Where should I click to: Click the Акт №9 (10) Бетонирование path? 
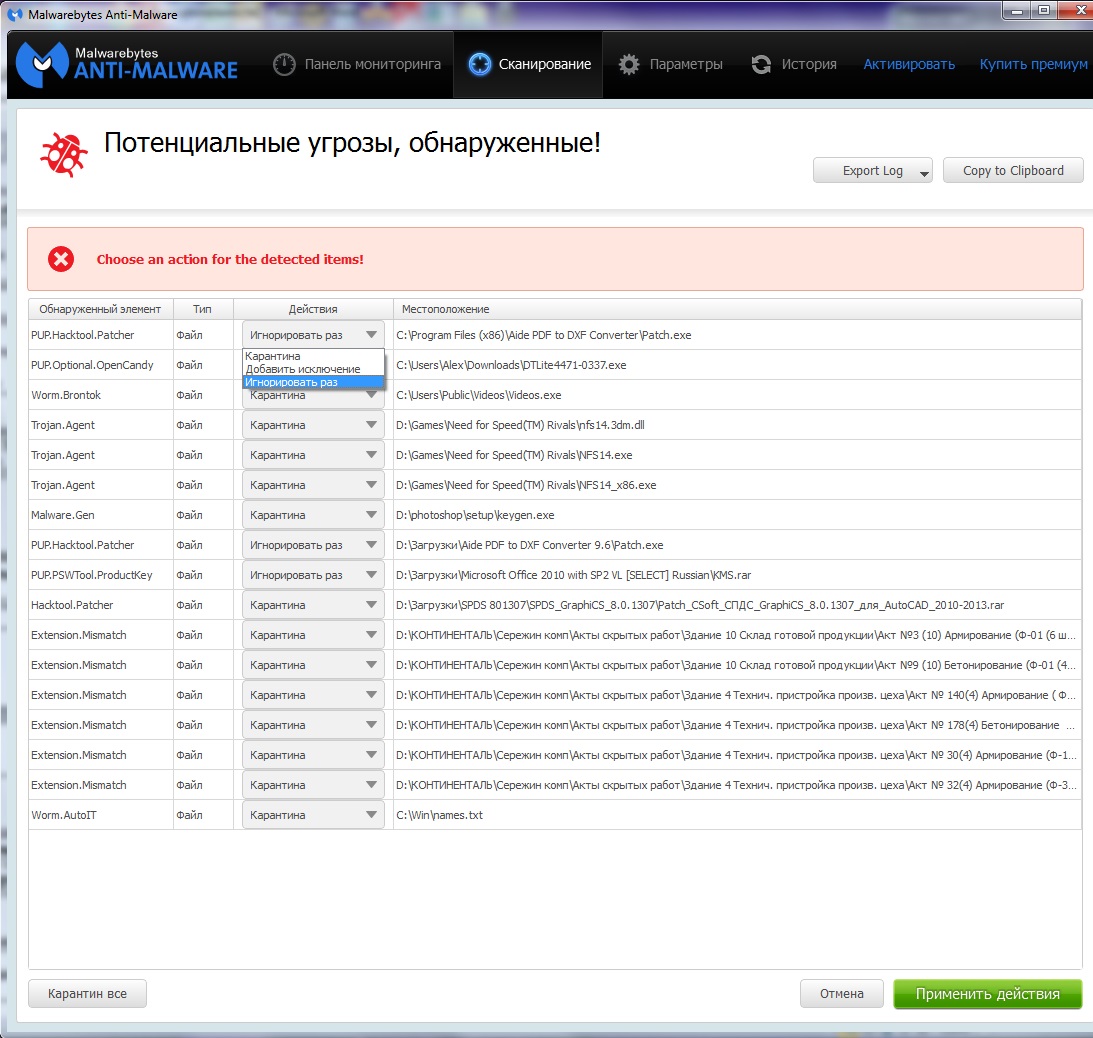pos(736,665)
